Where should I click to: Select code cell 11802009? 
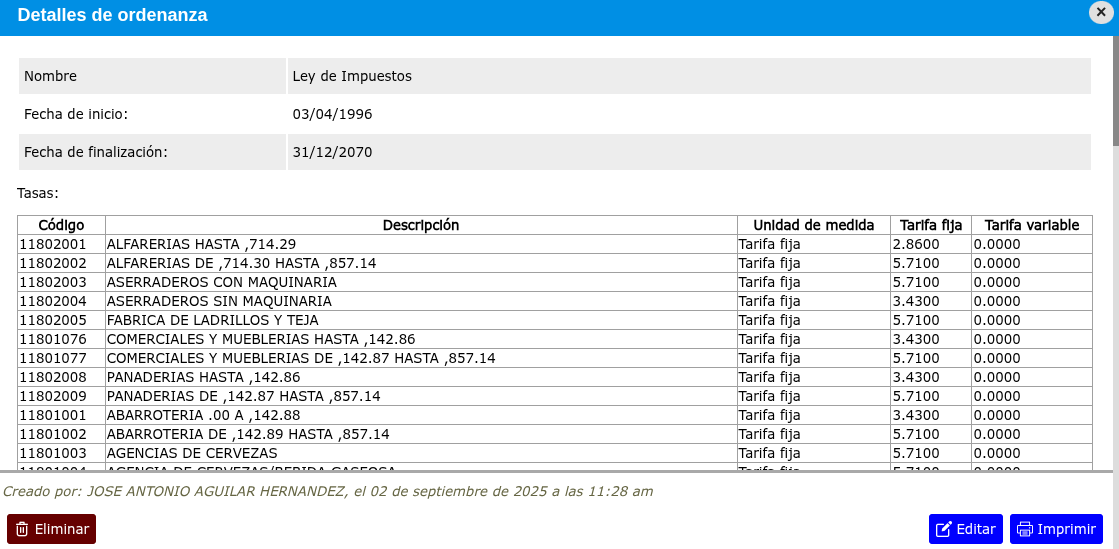pos(61,396)
